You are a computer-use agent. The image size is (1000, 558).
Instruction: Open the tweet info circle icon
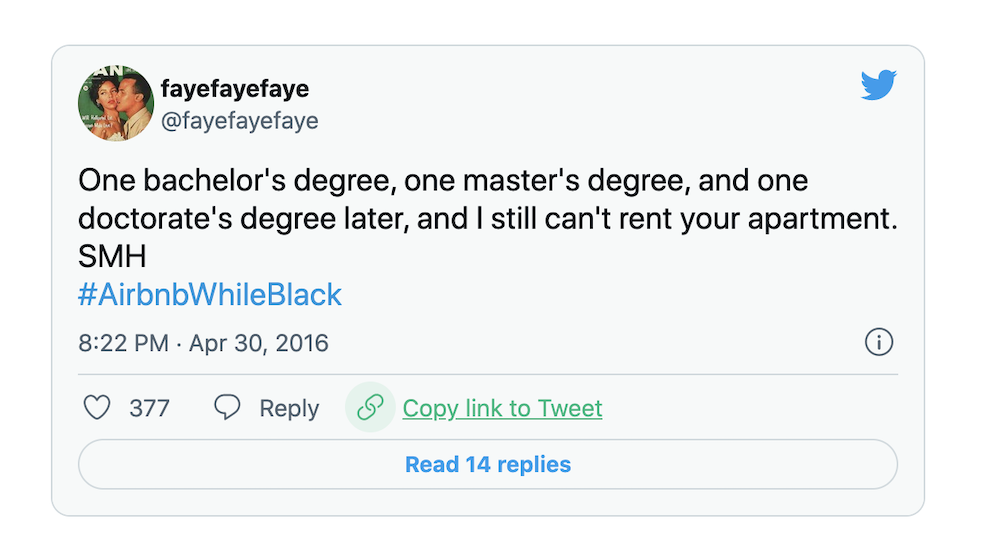click(x=879, y=342)
